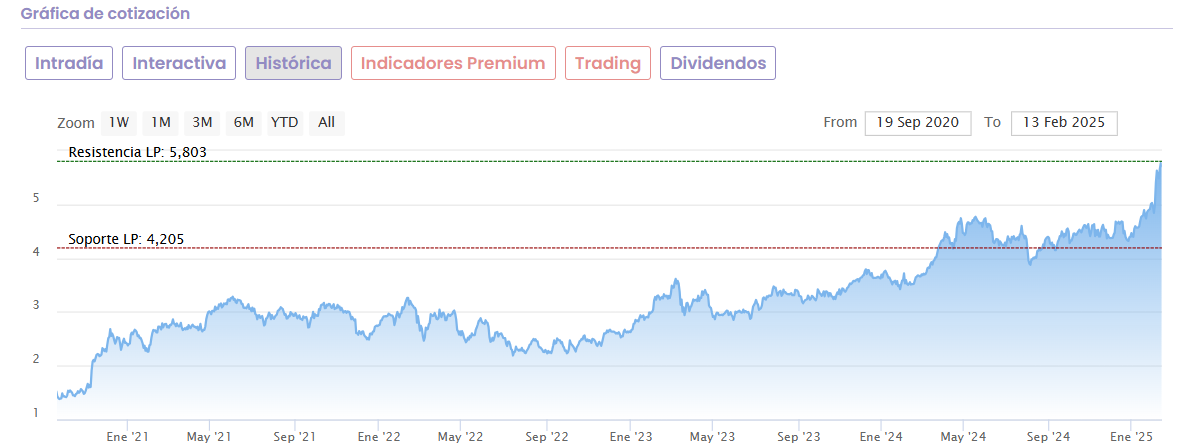Screen dimensions: 1178x447
Task: Edit the From date field
Action: [918, 123]
